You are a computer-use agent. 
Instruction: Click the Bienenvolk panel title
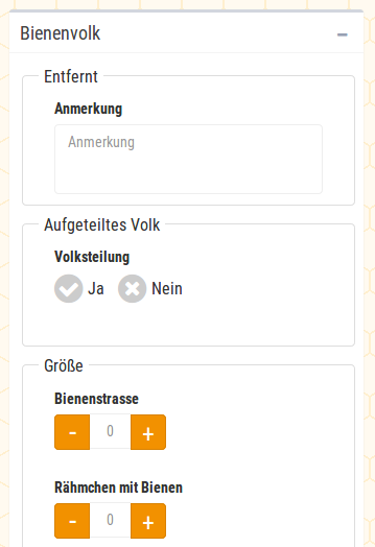(60, 33)
